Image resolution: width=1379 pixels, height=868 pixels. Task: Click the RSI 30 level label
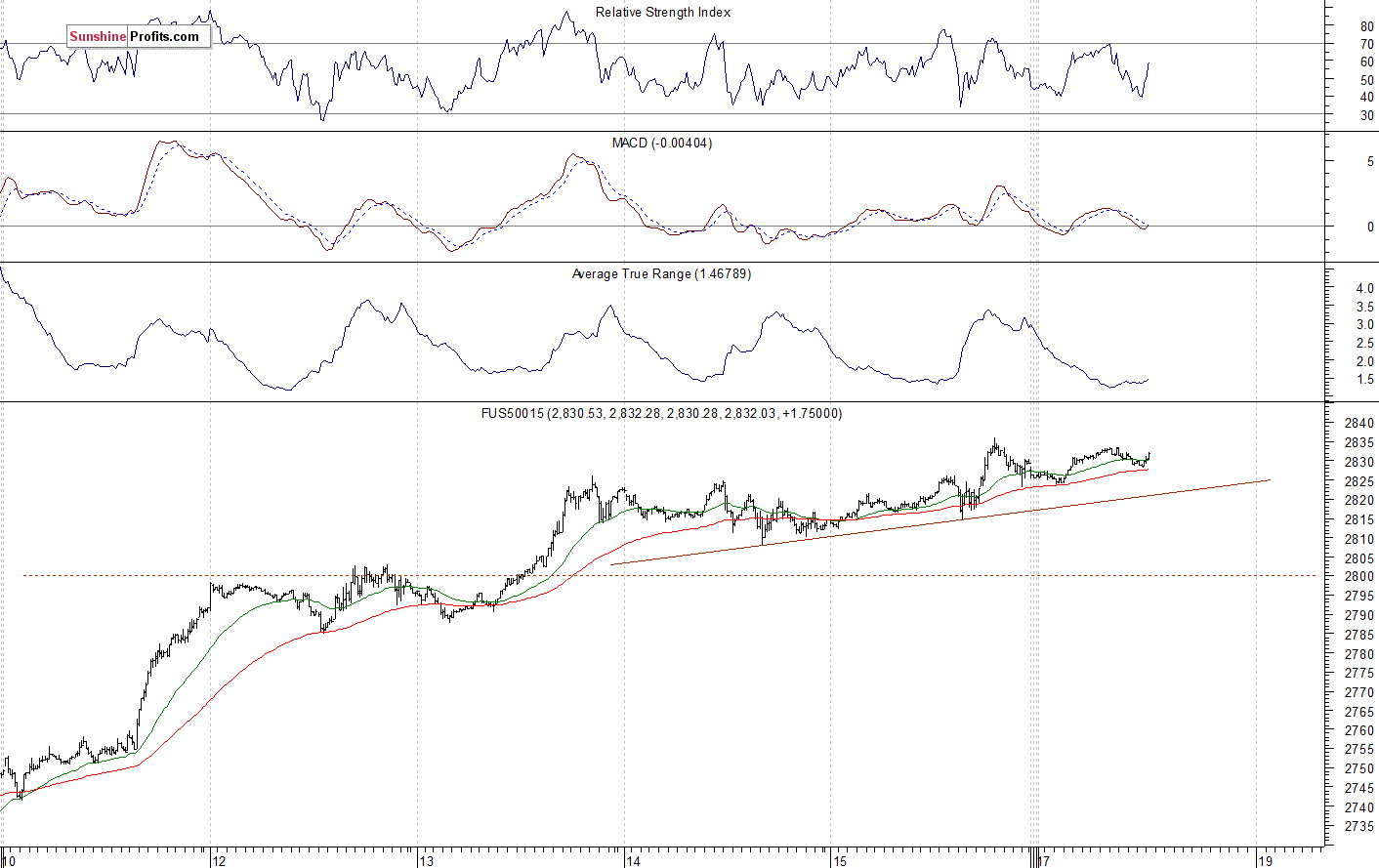pos(1366,116)
